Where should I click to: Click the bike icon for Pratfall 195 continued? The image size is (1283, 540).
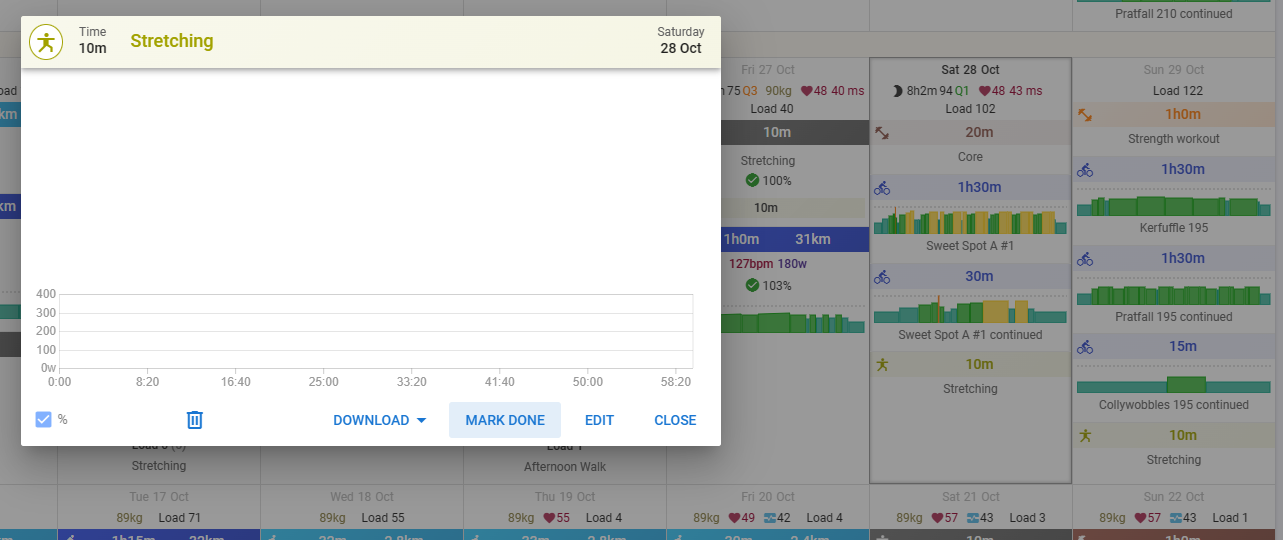pos(1085,258)
